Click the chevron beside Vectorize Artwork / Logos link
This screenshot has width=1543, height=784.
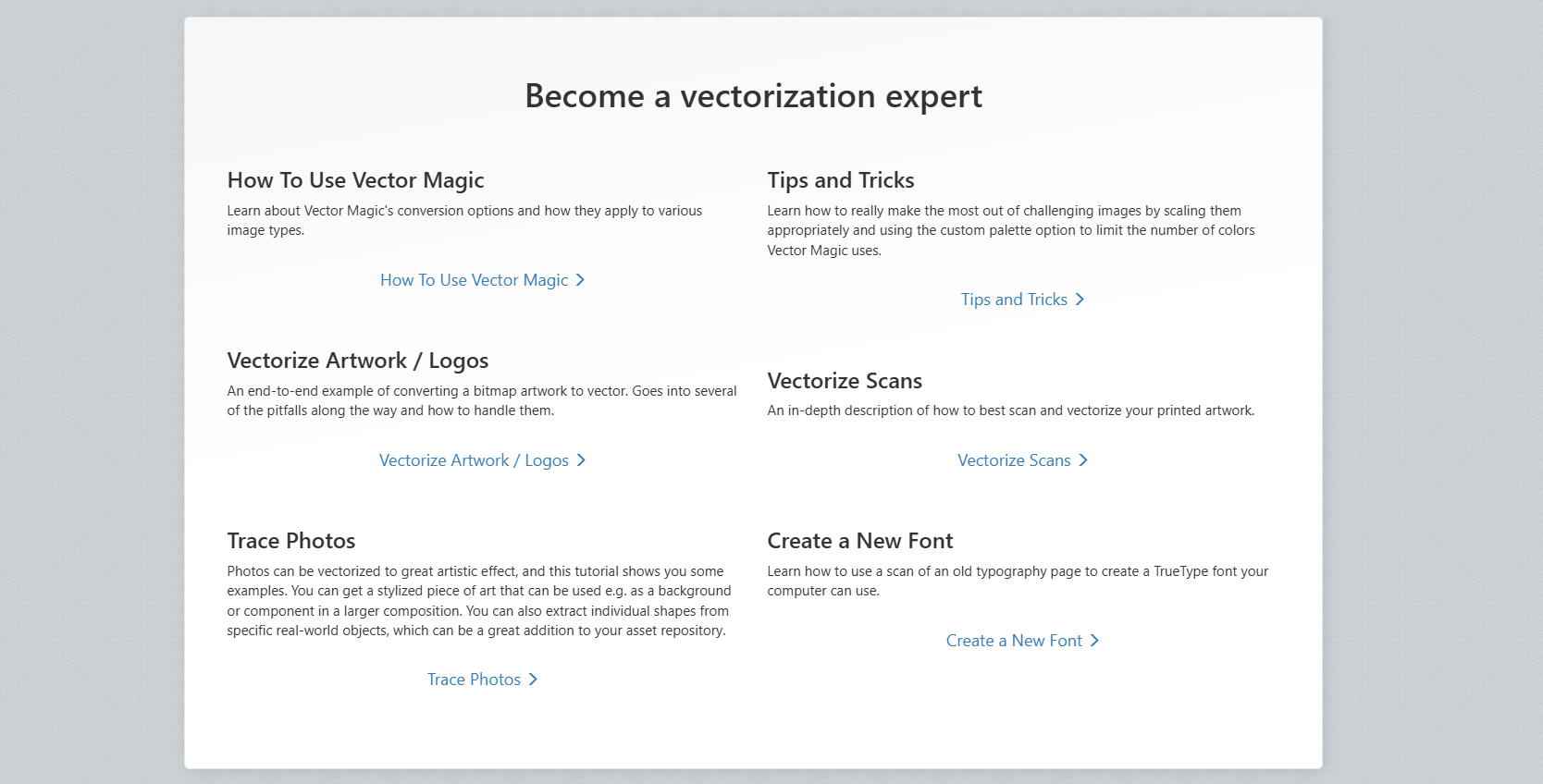coord(581,460)
